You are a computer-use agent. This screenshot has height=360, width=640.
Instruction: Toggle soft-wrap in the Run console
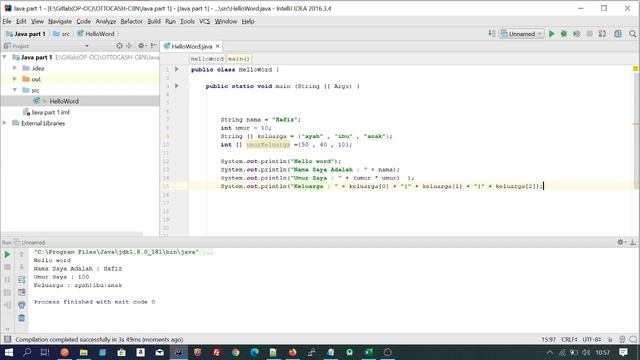[x=22, y=280]
